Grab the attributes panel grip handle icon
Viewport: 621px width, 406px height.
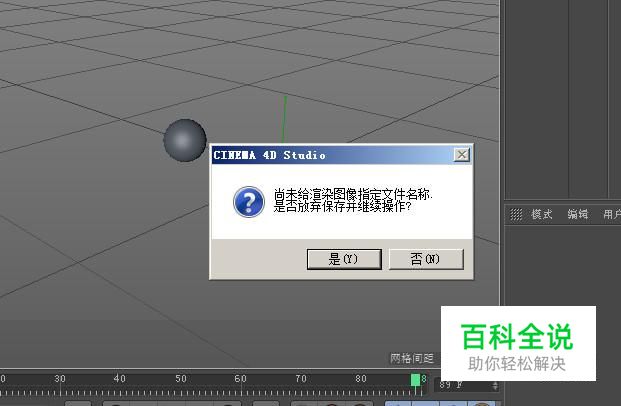coord(516,214)
